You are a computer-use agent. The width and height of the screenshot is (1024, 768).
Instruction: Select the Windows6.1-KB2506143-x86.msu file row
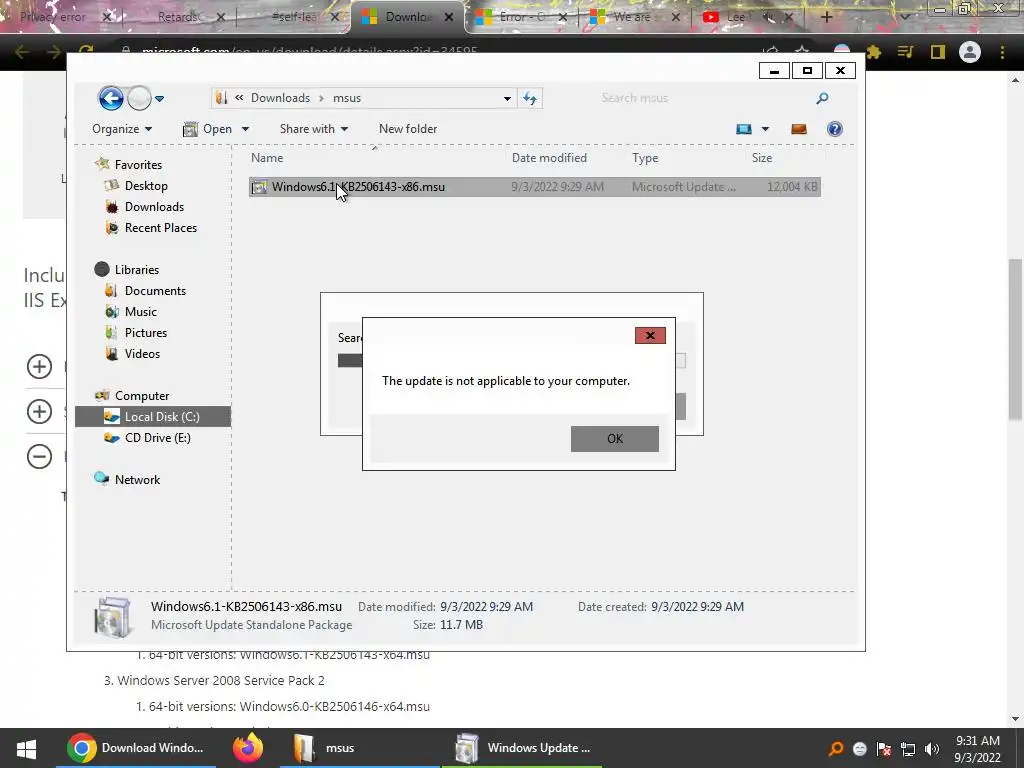[x=534, y=187]
